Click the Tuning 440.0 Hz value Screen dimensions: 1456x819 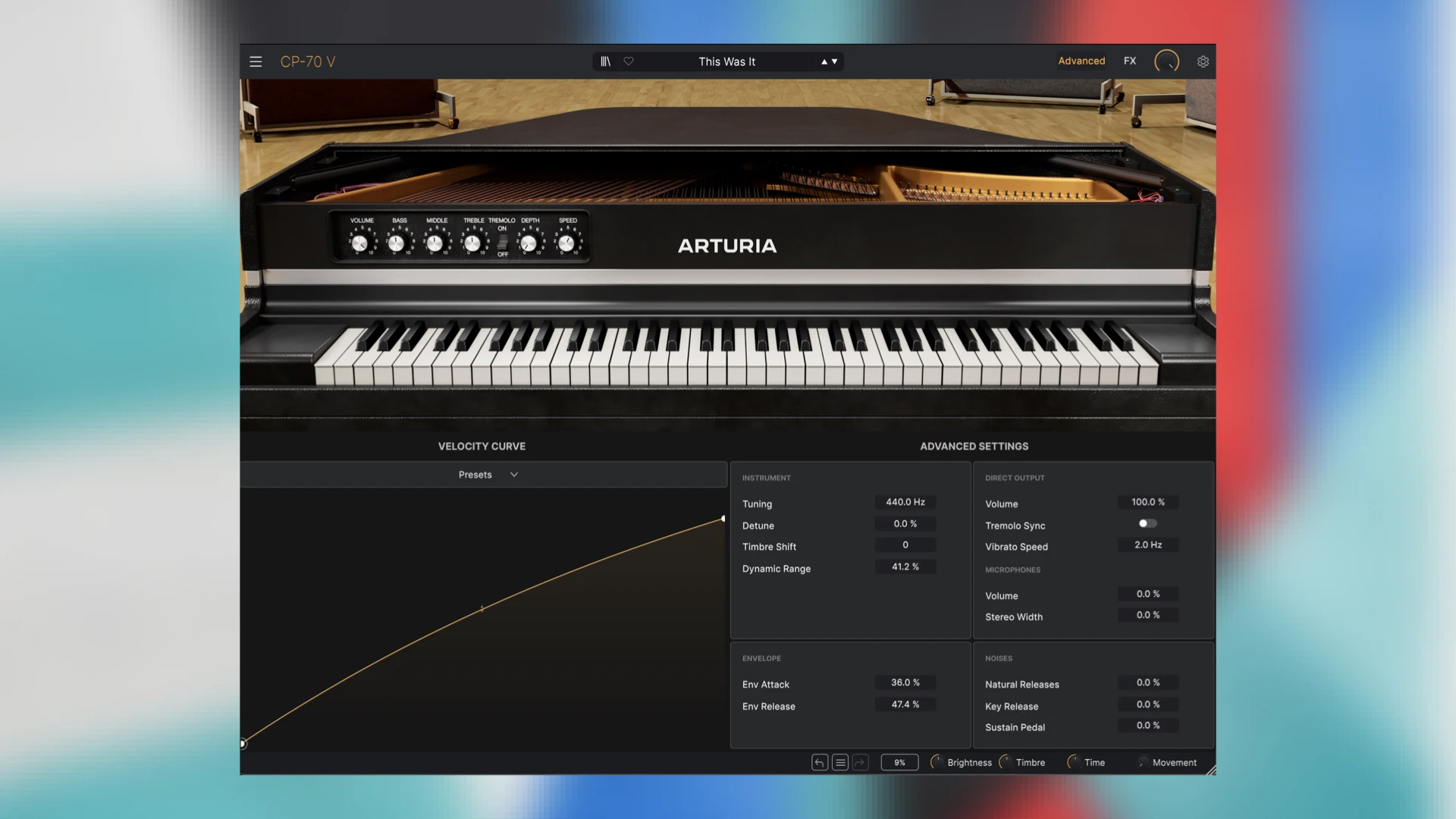(905, 502)
